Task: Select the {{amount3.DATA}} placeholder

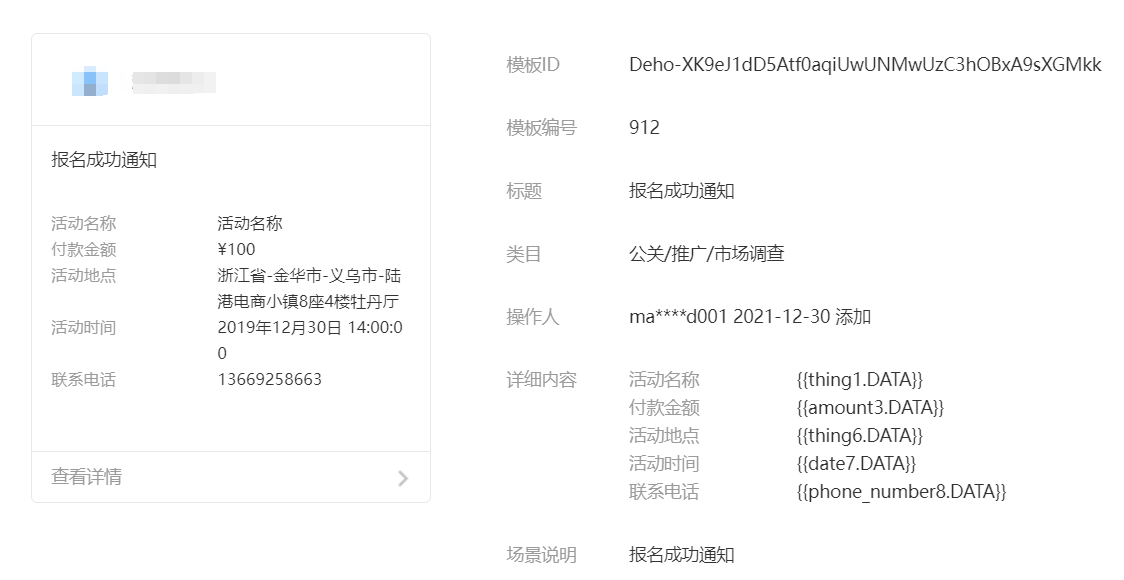Action: pos(870,407)
